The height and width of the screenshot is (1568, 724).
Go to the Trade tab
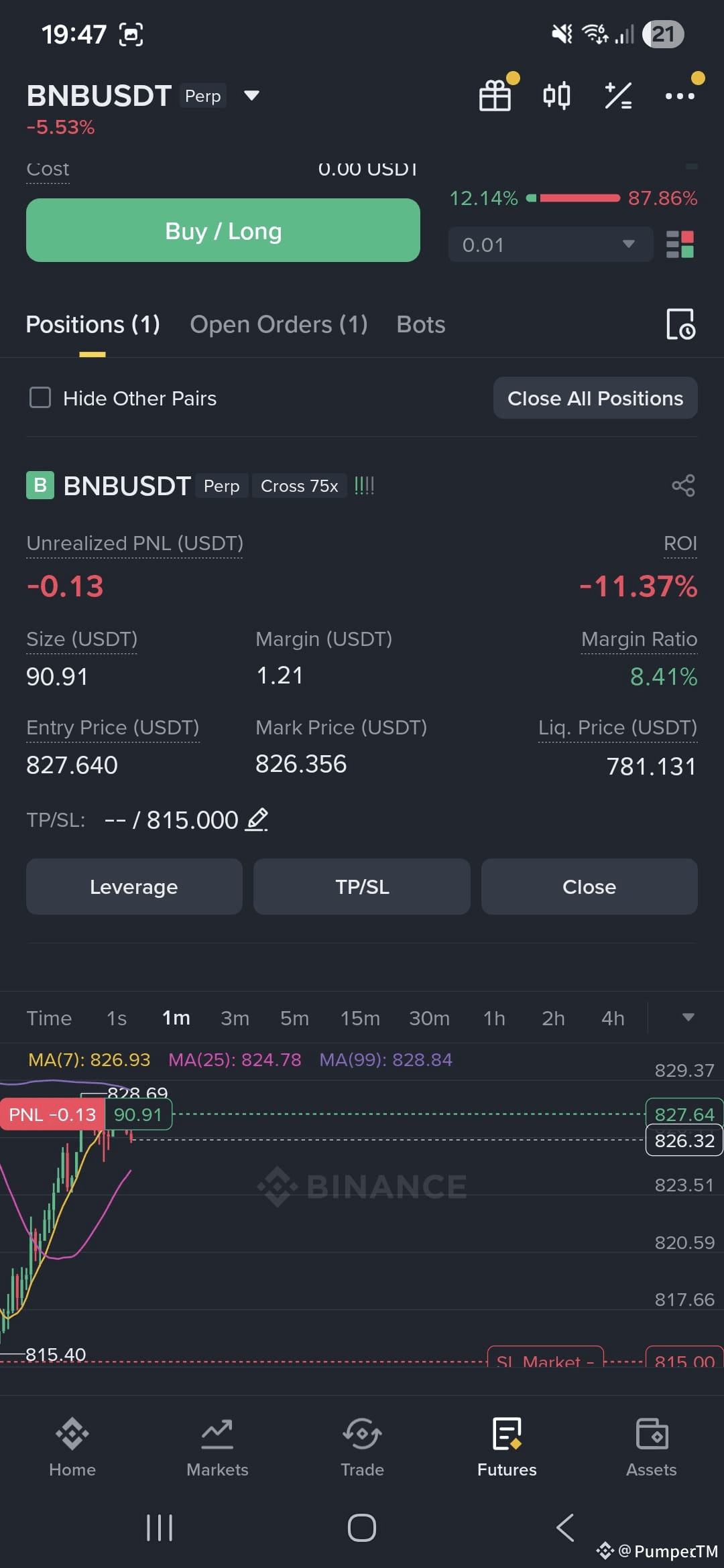point(362,1446)
